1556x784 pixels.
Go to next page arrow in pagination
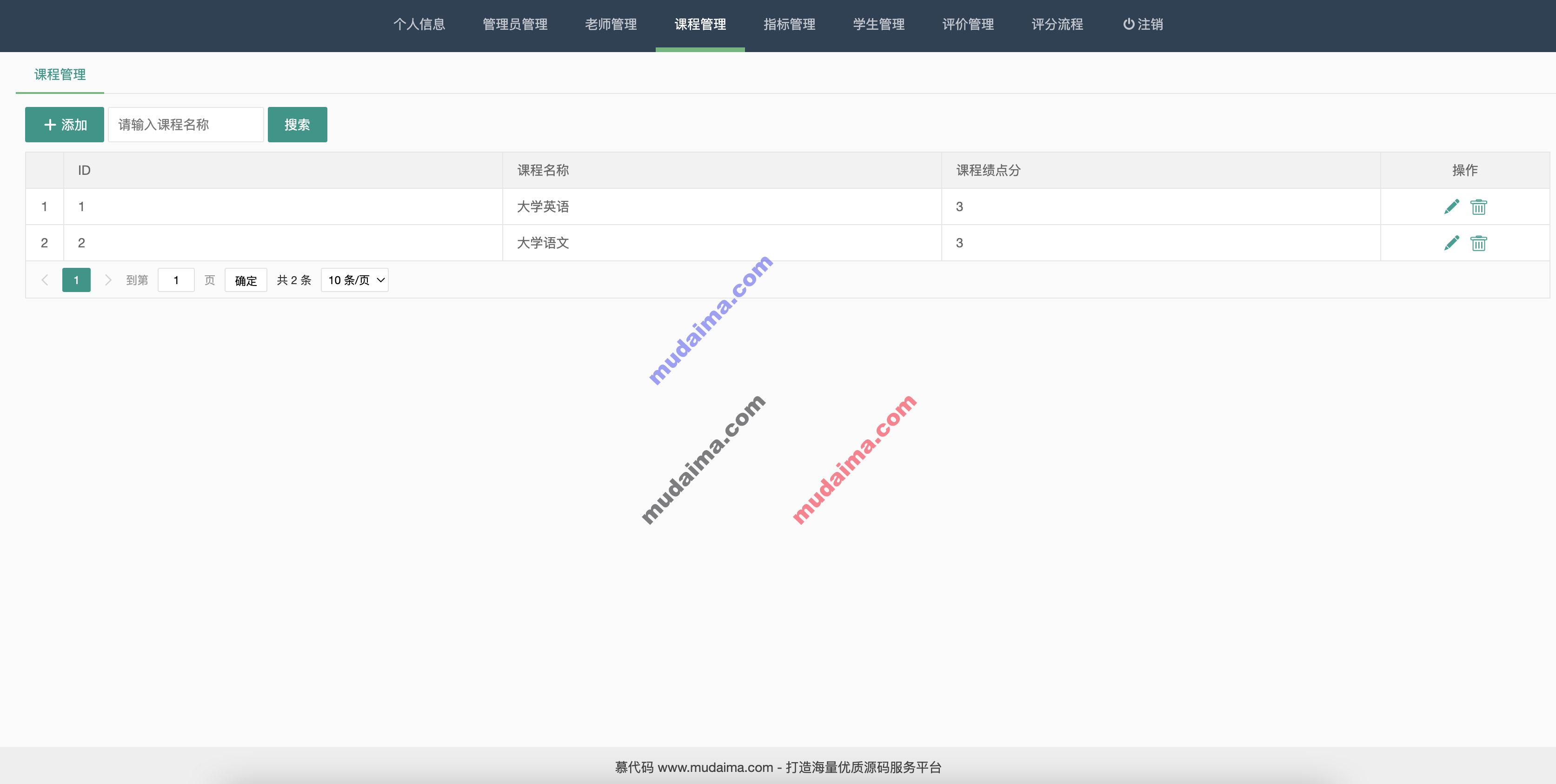107,279
